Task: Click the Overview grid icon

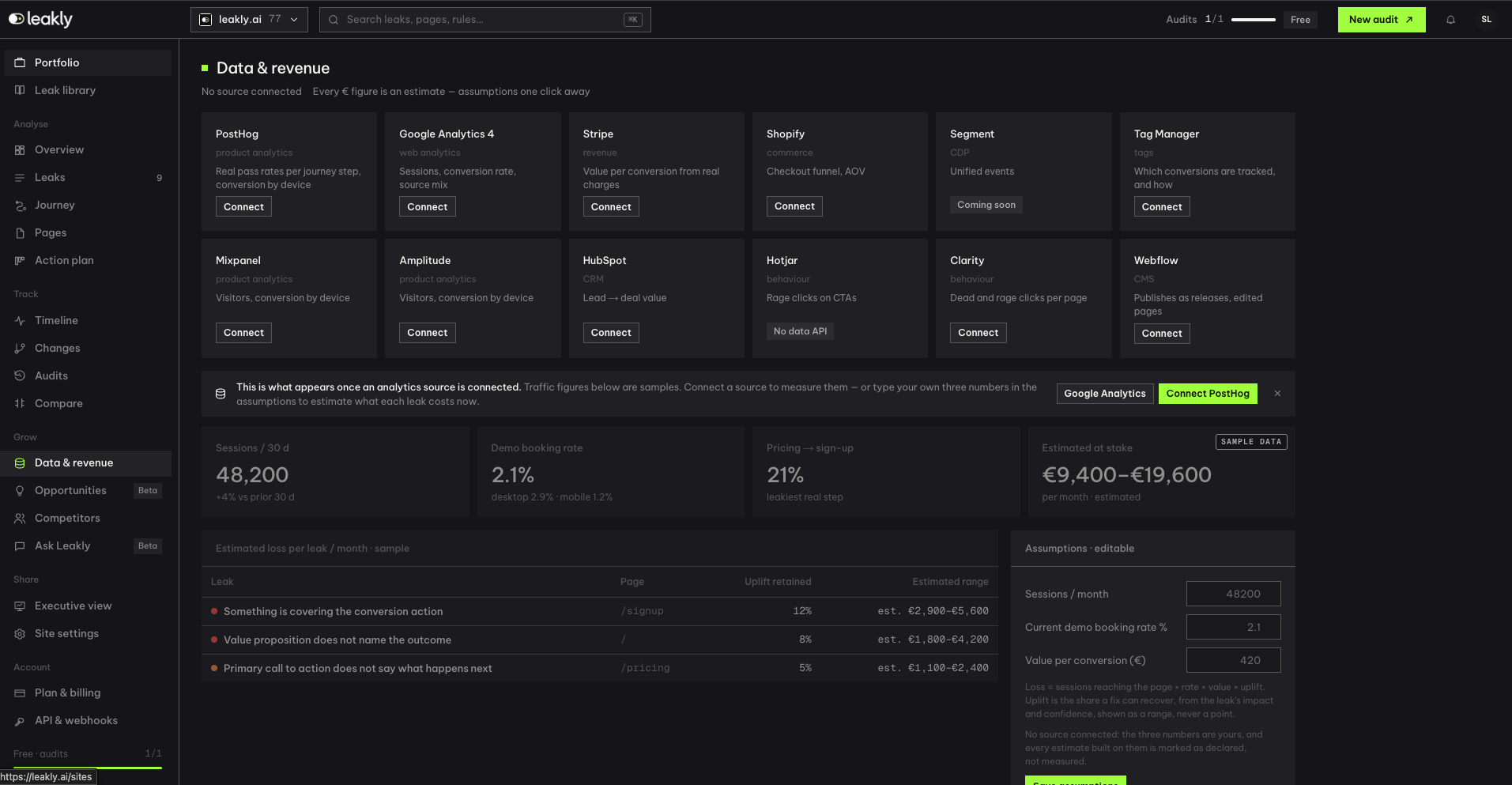Action: coord(20,149)
